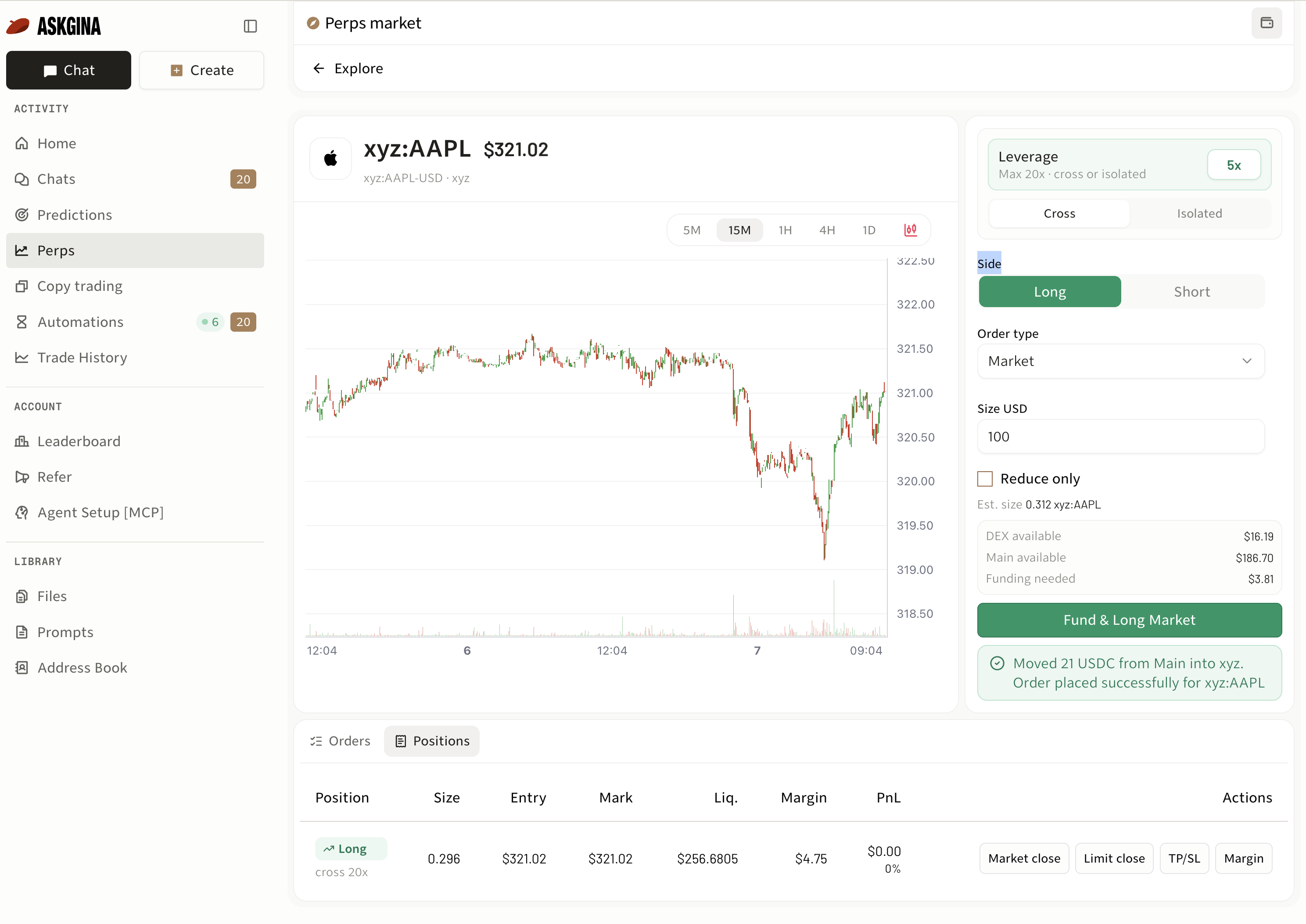Open the Address Book
The height and width of the screenshot is (924, 1306).
[x=135, y=668]
